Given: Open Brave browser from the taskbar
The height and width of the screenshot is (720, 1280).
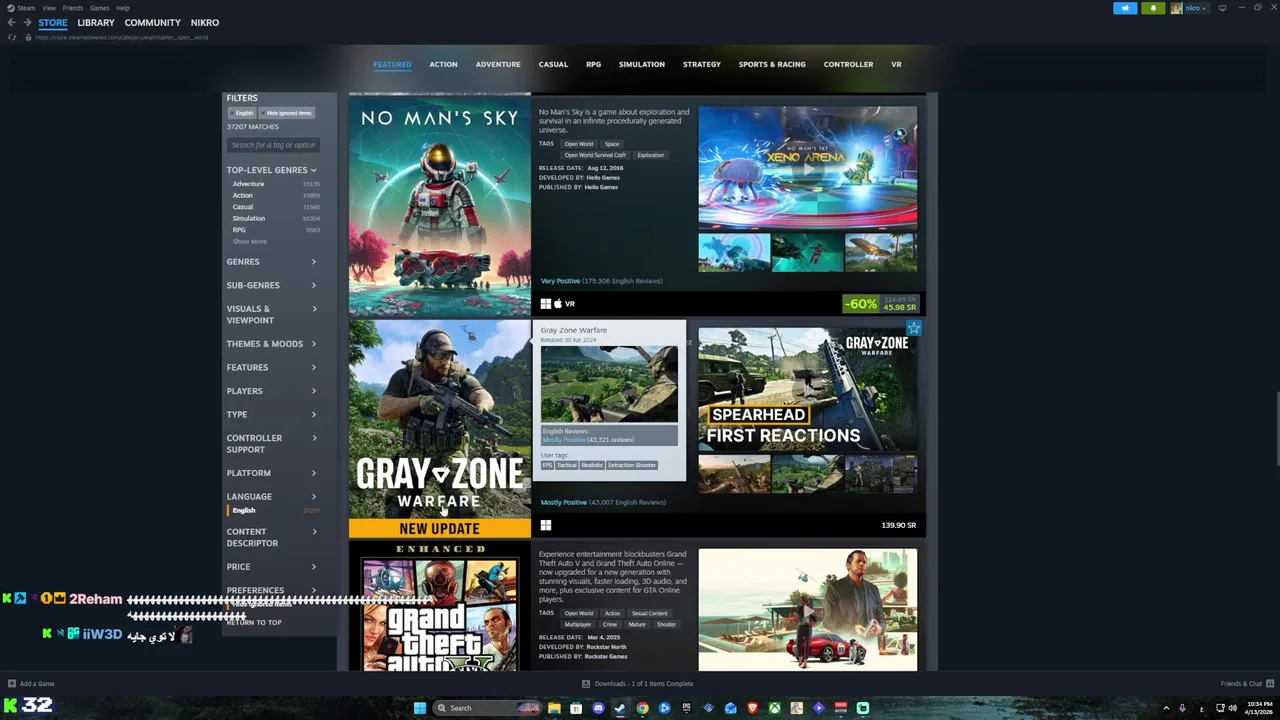Looking at the screenshot, I should point(752,708).
